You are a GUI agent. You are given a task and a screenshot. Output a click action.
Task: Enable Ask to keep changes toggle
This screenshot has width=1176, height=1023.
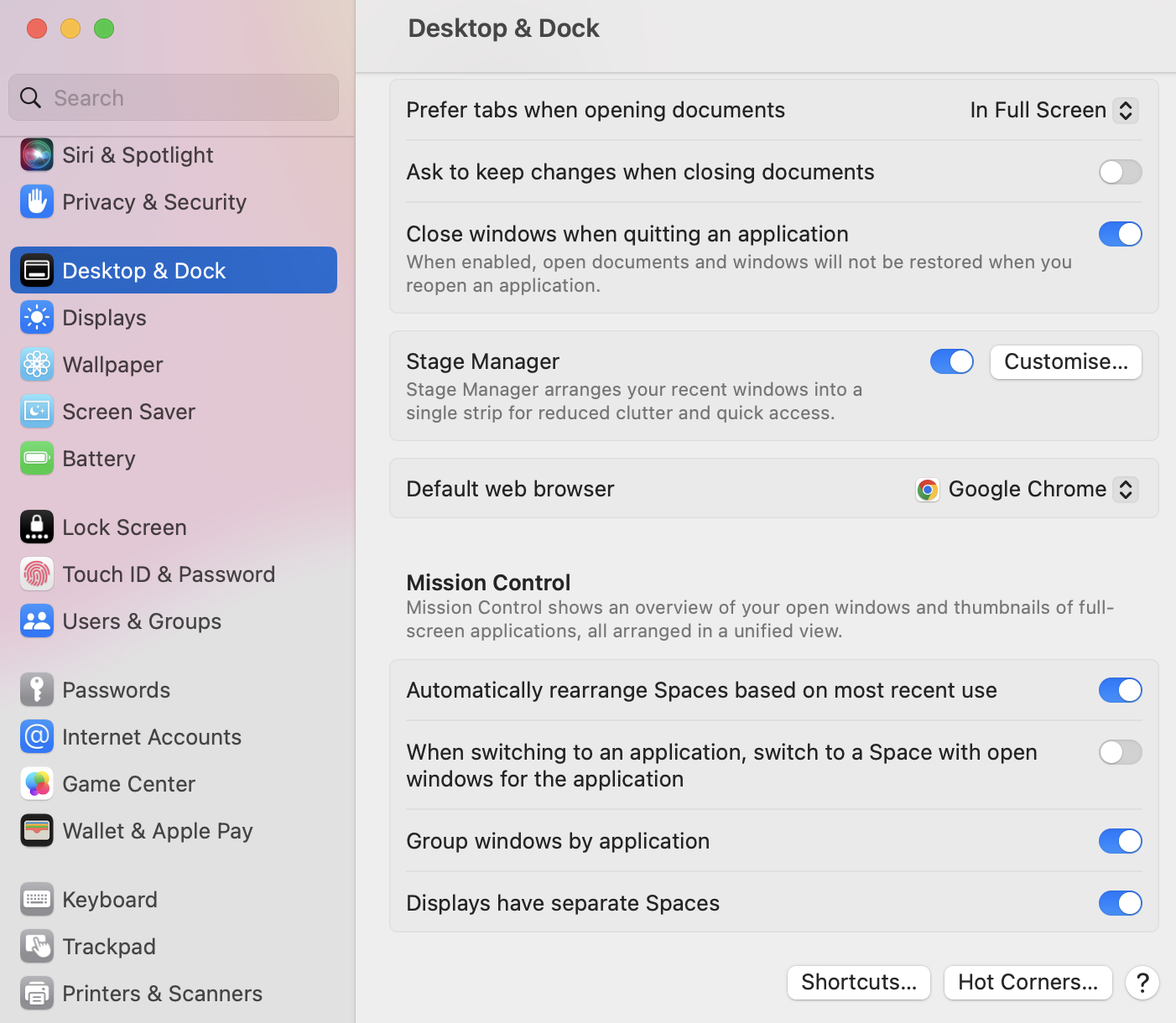pyautogui.click(x=1120, y=172)
